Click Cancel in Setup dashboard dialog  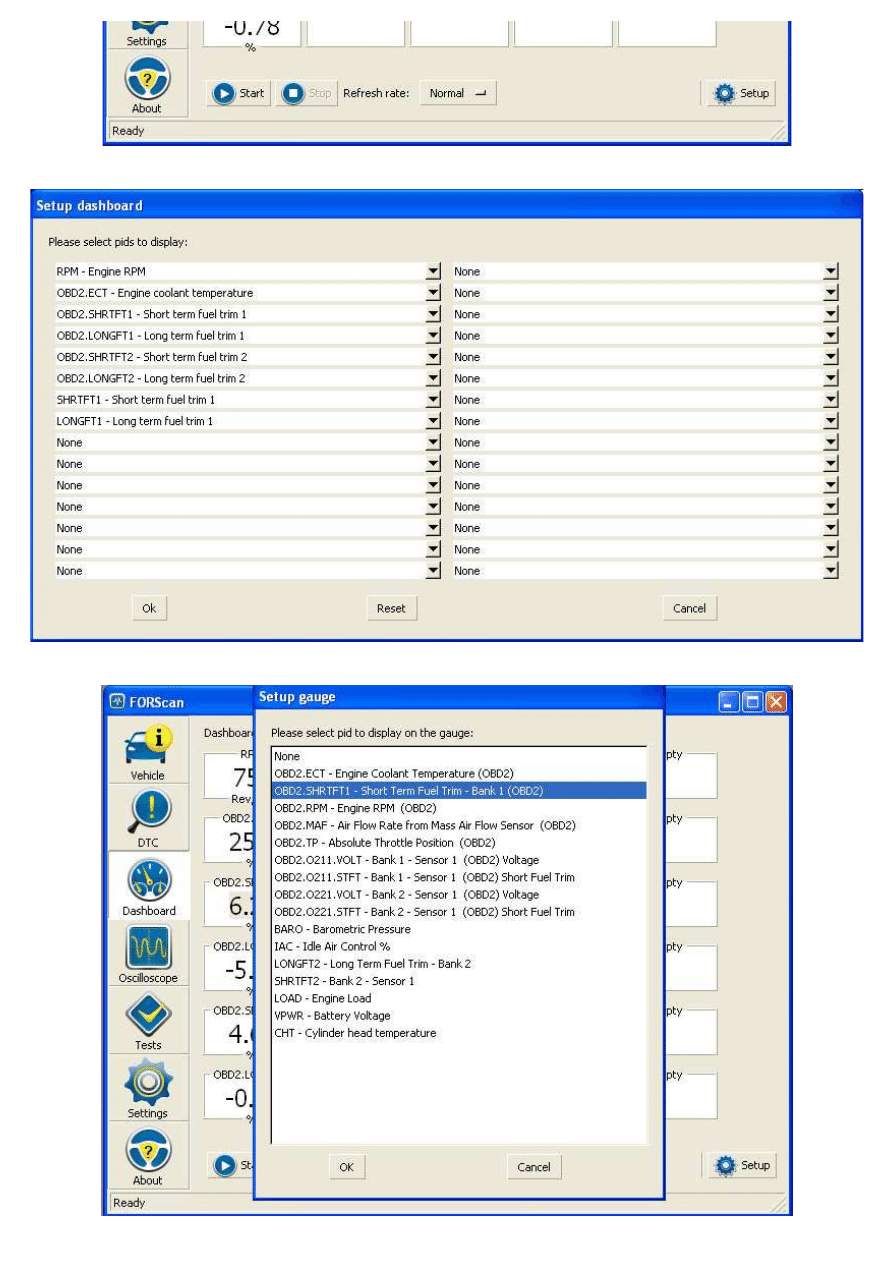pos(689,608)
